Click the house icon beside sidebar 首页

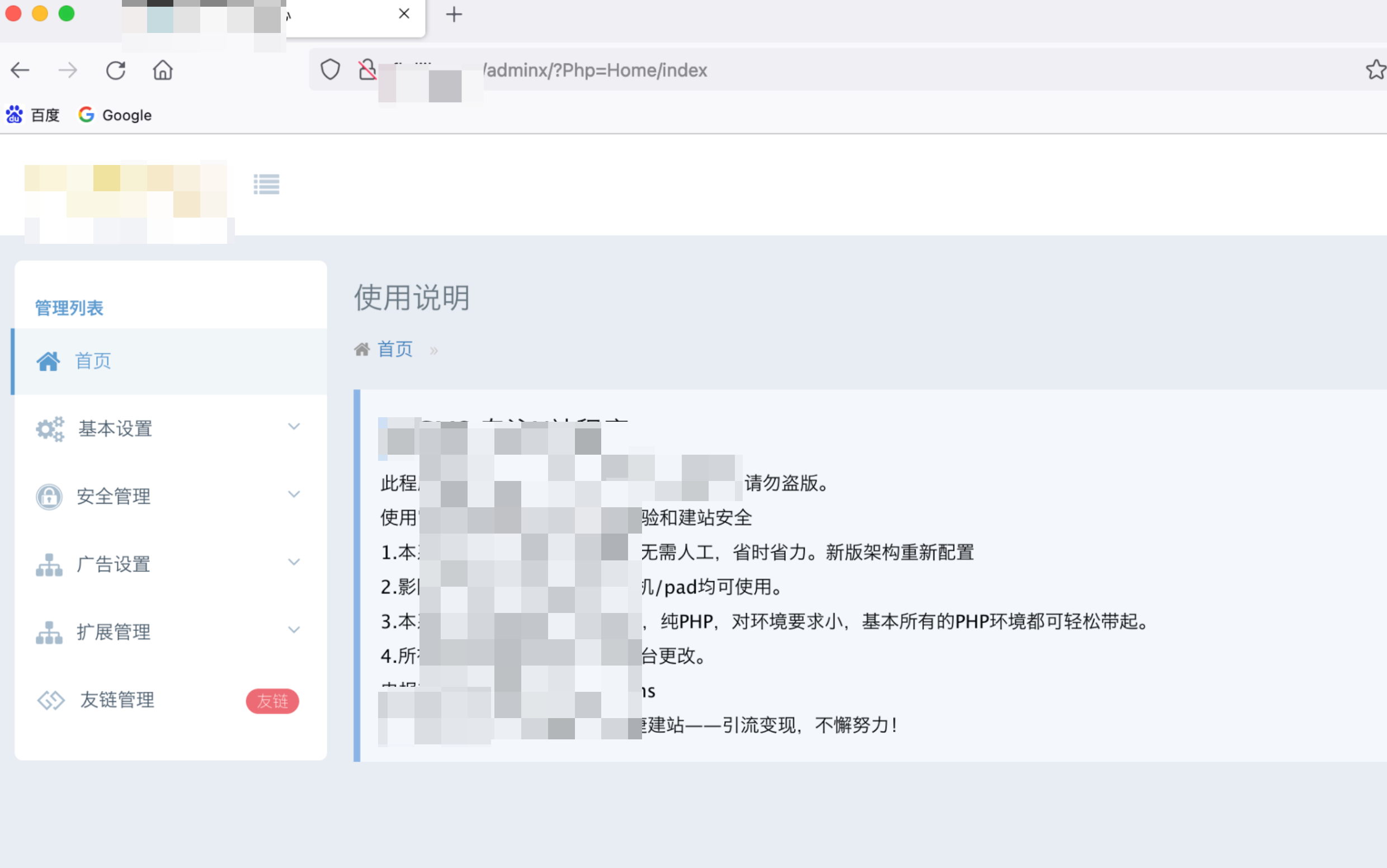48,361
